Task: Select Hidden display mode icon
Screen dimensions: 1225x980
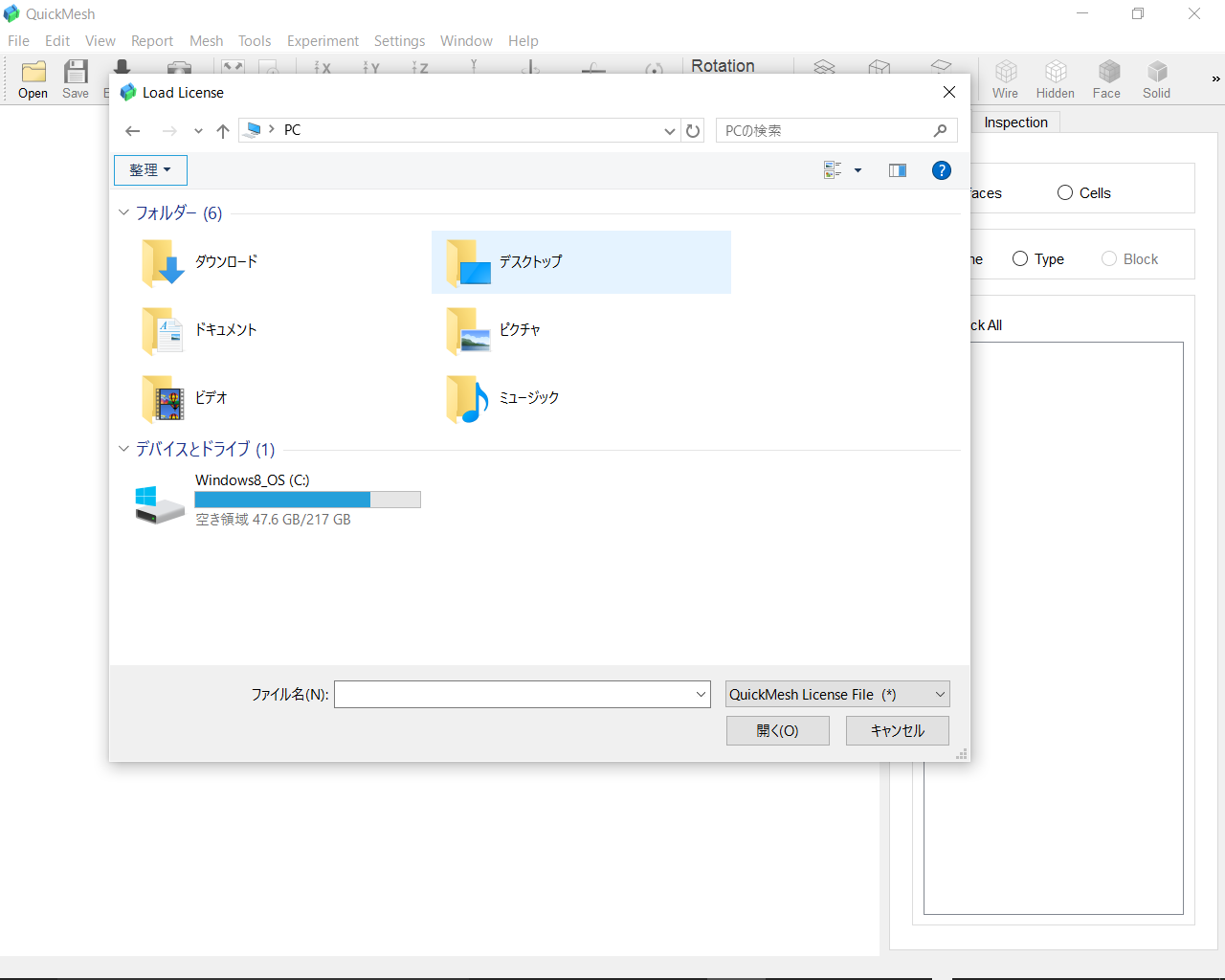Action: click(1055, 79)
